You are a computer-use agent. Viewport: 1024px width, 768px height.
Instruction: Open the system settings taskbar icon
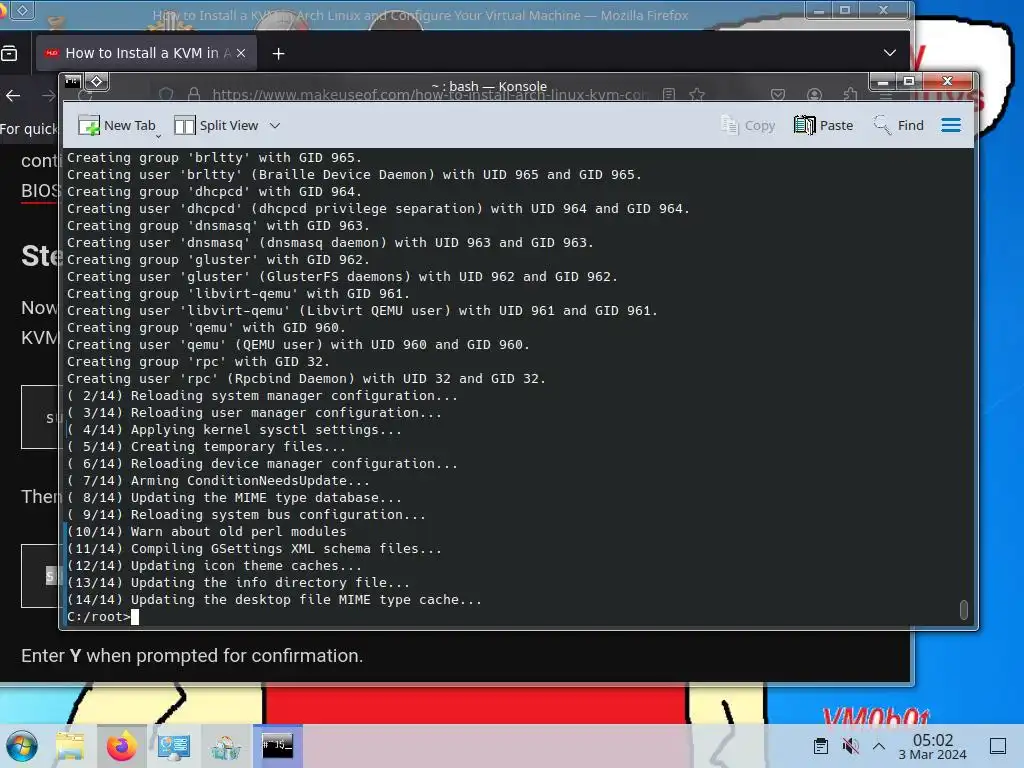174,746
